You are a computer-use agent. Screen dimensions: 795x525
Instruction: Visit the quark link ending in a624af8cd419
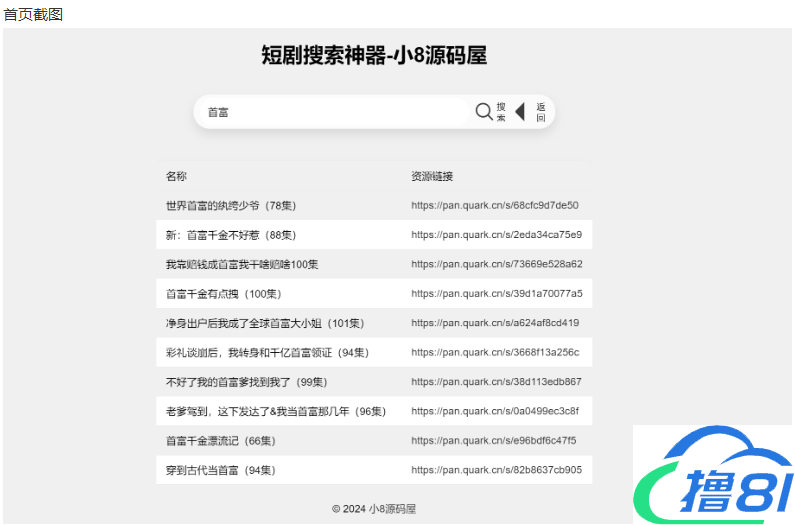494,323
